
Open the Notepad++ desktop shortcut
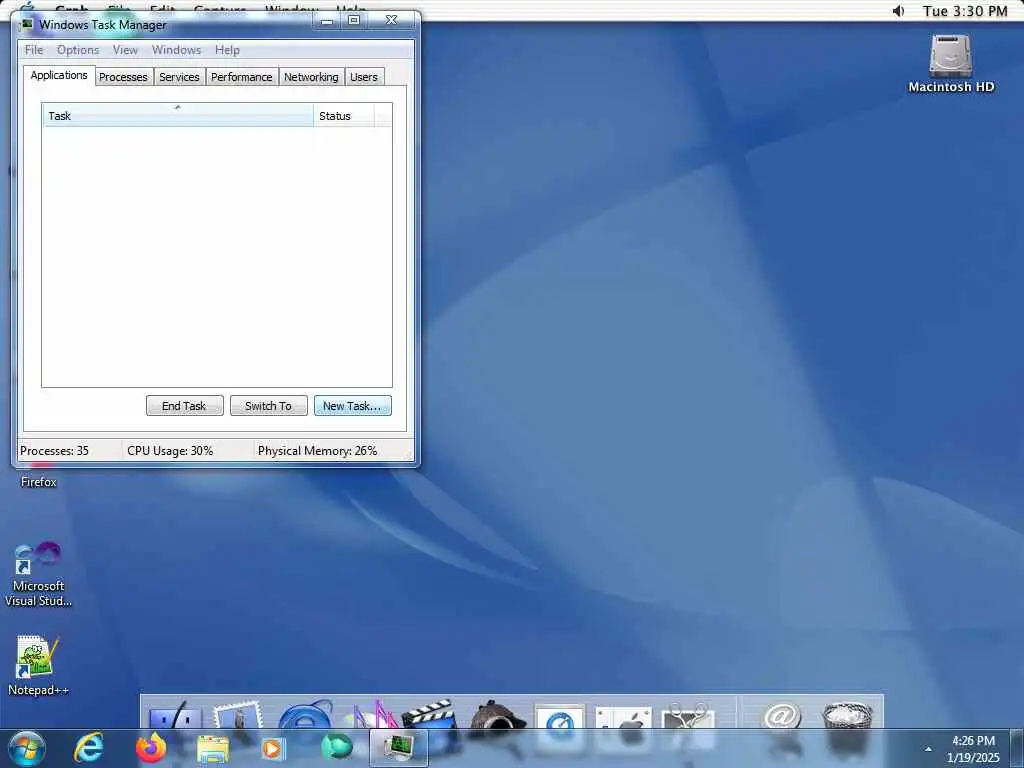37,664
